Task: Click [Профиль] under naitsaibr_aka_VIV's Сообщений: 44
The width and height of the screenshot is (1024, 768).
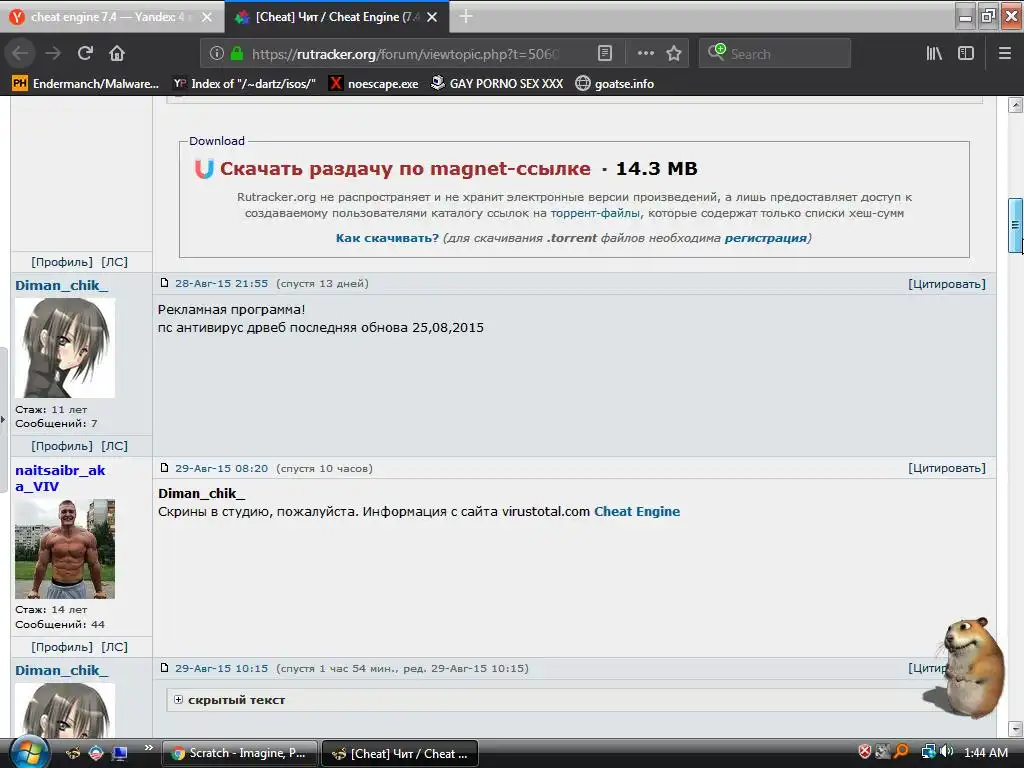Action: pos(62,647)
